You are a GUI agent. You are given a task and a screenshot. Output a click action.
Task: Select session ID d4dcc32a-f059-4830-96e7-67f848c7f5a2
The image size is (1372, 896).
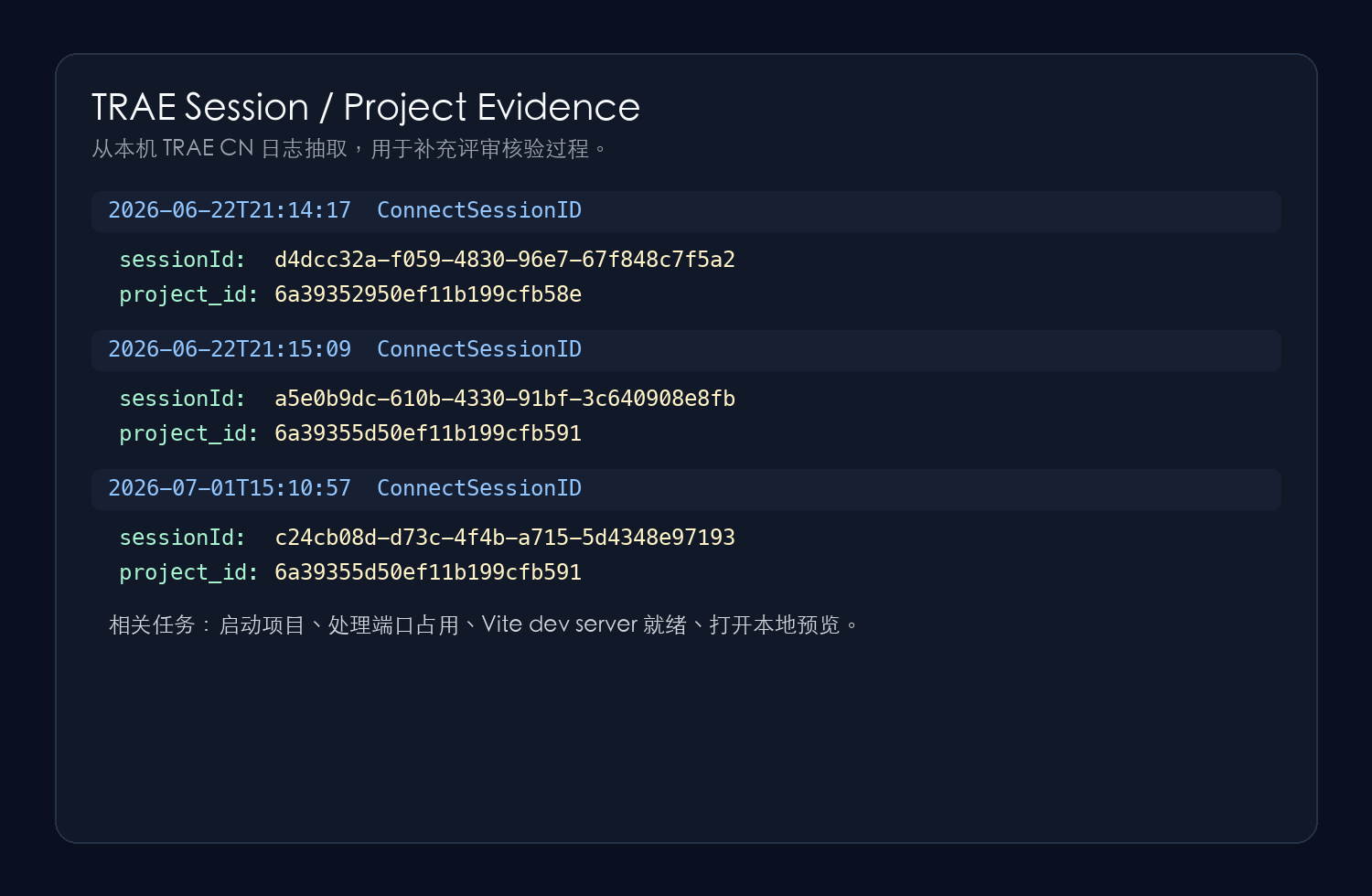coord(505,260)
